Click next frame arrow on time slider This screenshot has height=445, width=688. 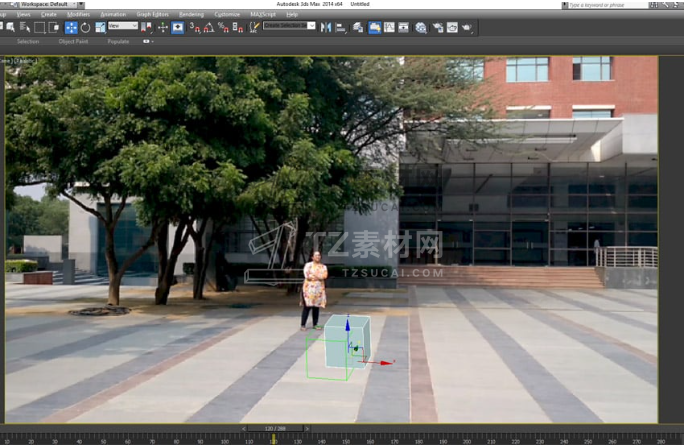307,428
